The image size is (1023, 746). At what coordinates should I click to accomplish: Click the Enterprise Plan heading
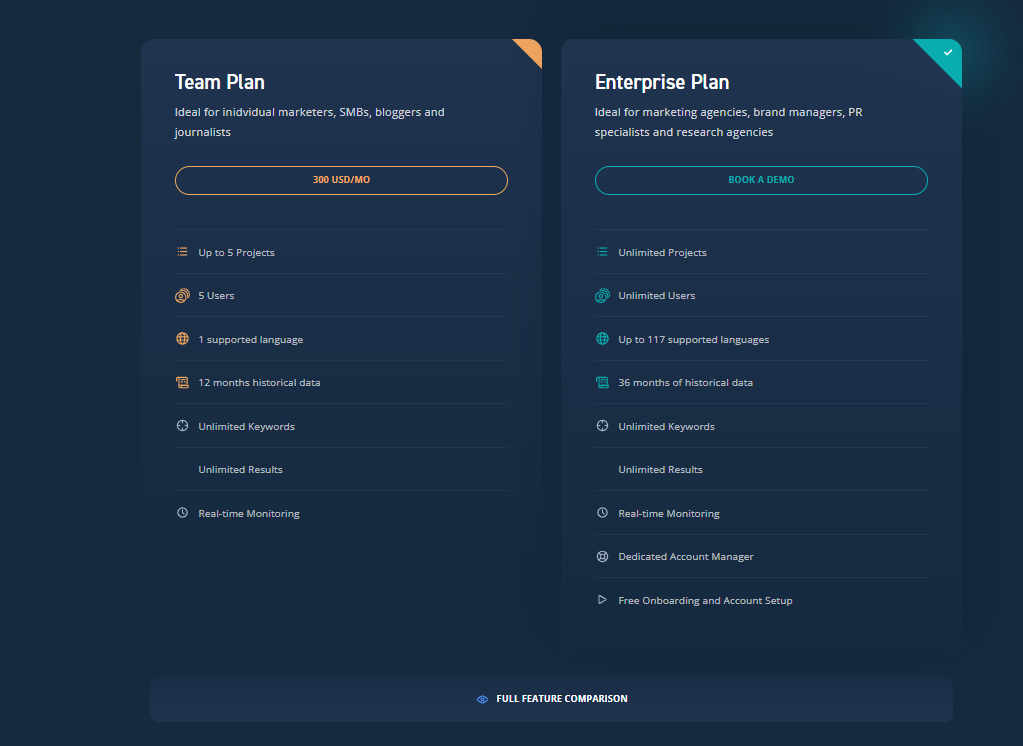point(662,82)
